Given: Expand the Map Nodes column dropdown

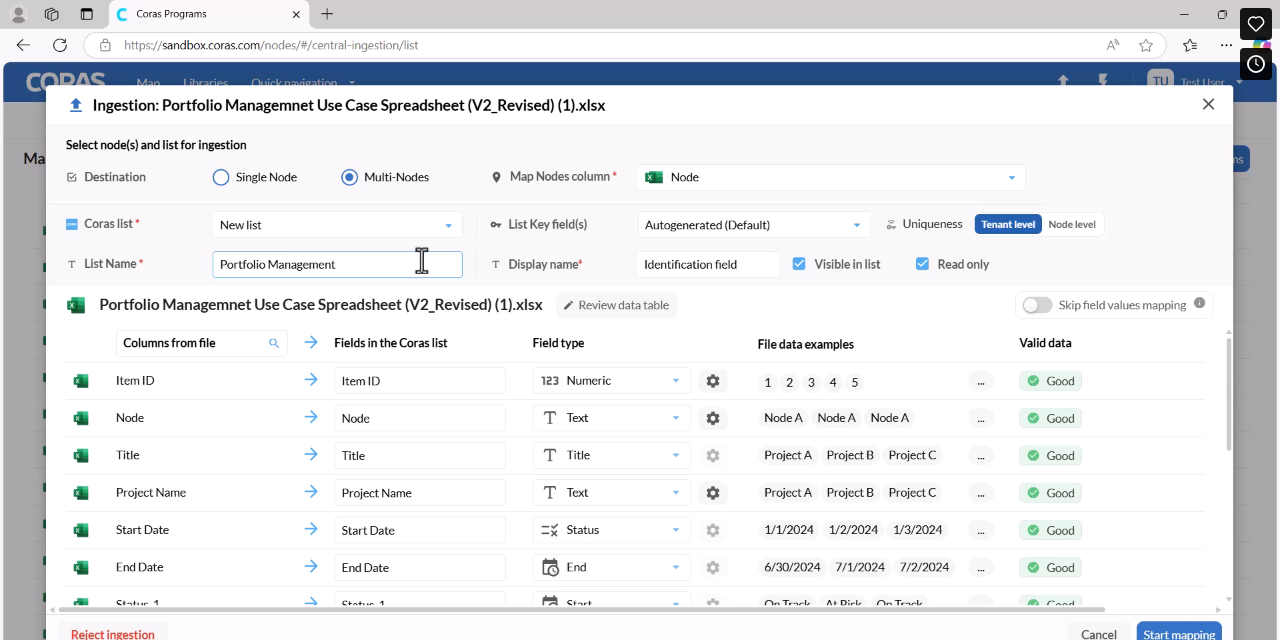Looking at the screenshot, I should [1011, 177].
